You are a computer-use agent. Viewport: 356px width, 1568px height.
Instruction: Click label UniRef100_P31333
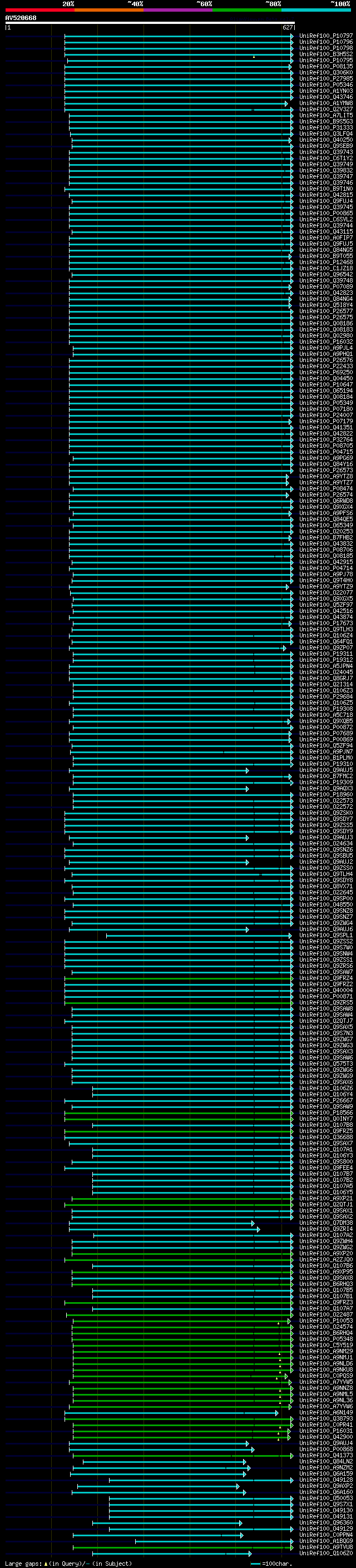pos(326,127)
